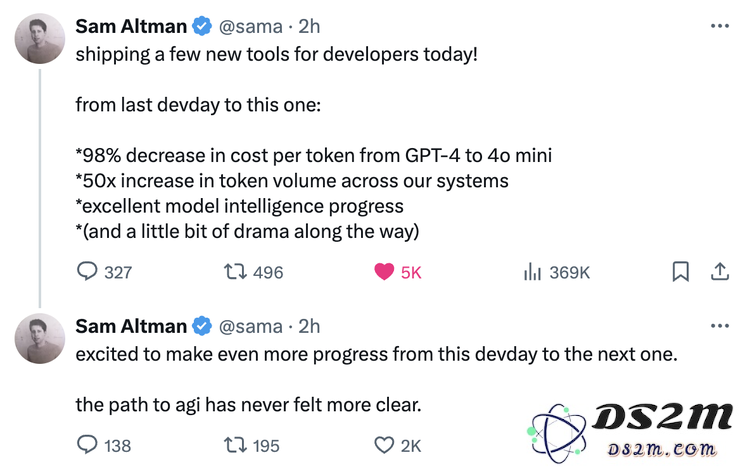Open the @sama handle on the second tweet

pos(251,327)
